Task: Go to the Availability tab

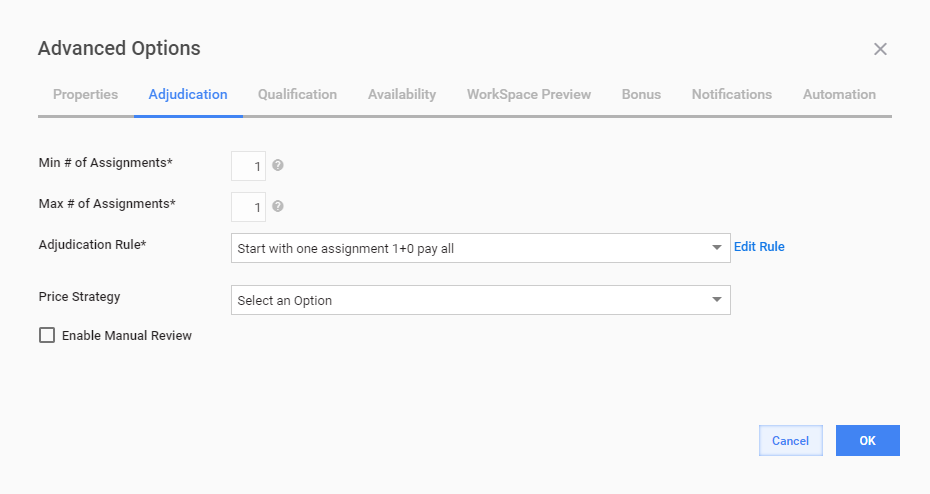Action: tap(402, 94)
